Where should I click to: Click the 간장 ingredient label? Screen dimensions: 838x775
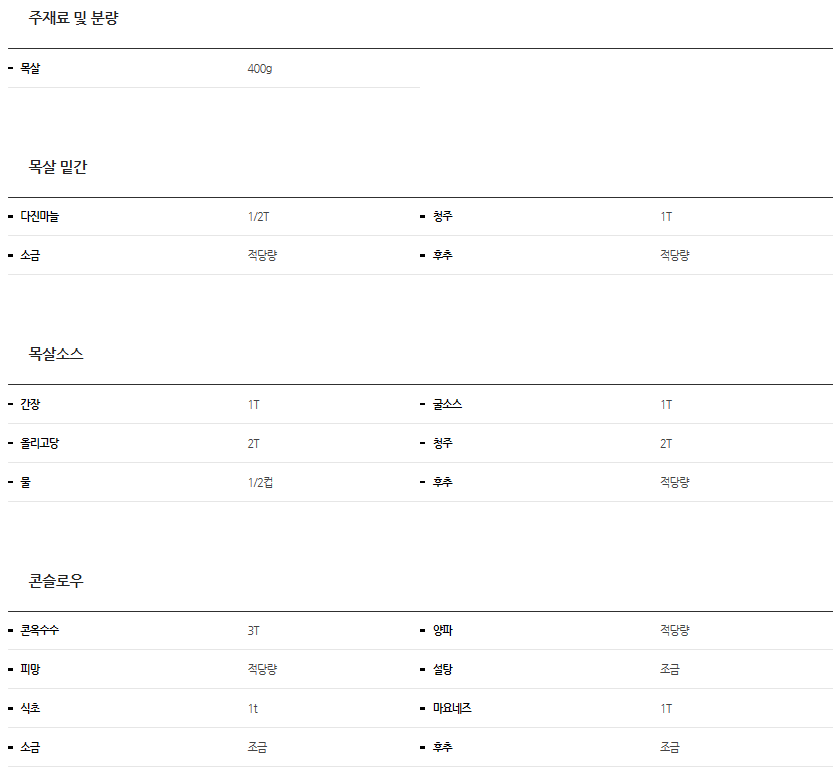coord(30,405)
